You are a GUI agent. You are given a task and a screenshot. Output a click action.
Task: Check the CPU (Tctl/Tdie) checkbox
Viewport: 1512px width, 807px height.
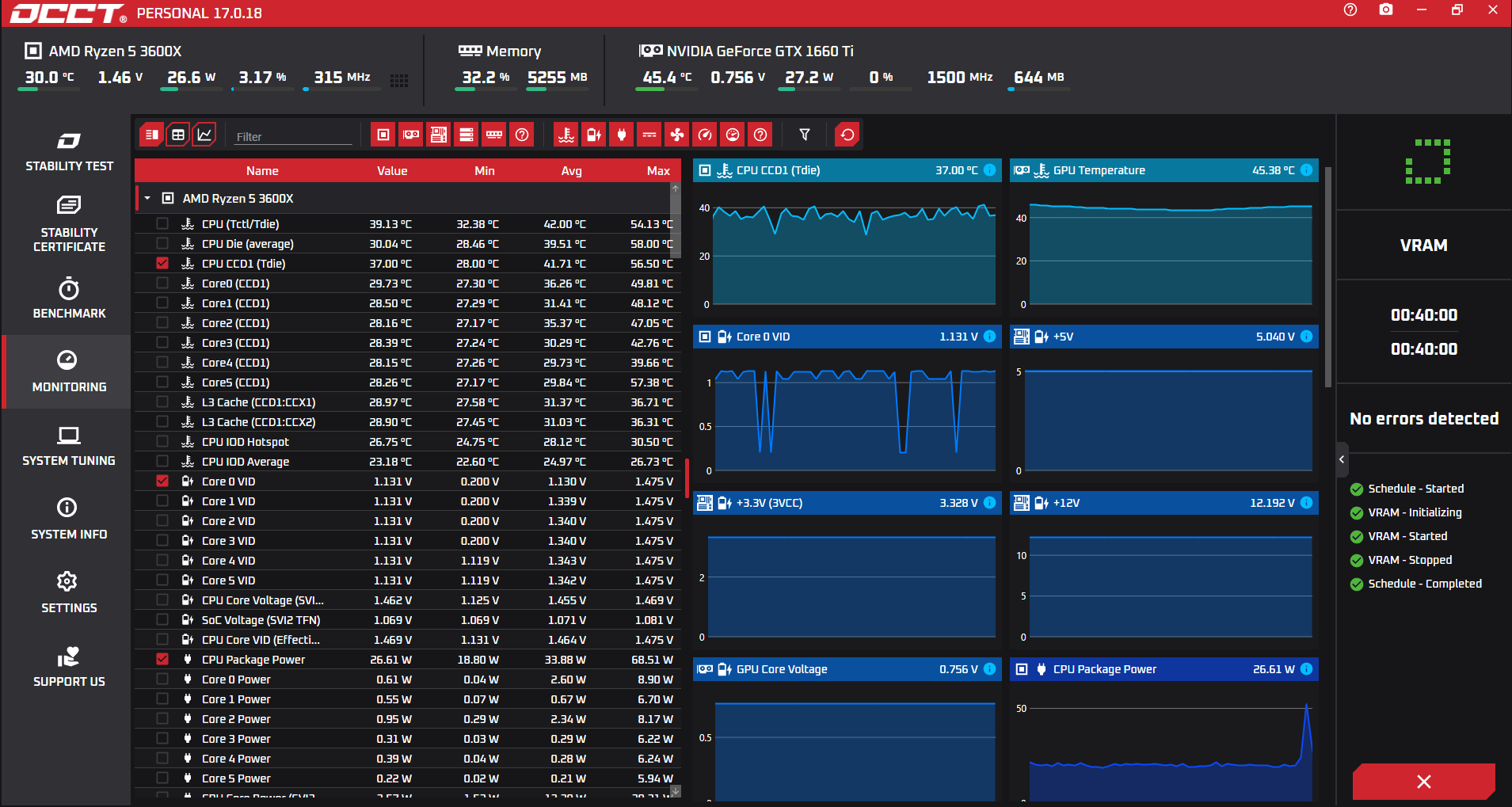pyautogui.click(x=162, y=223)
